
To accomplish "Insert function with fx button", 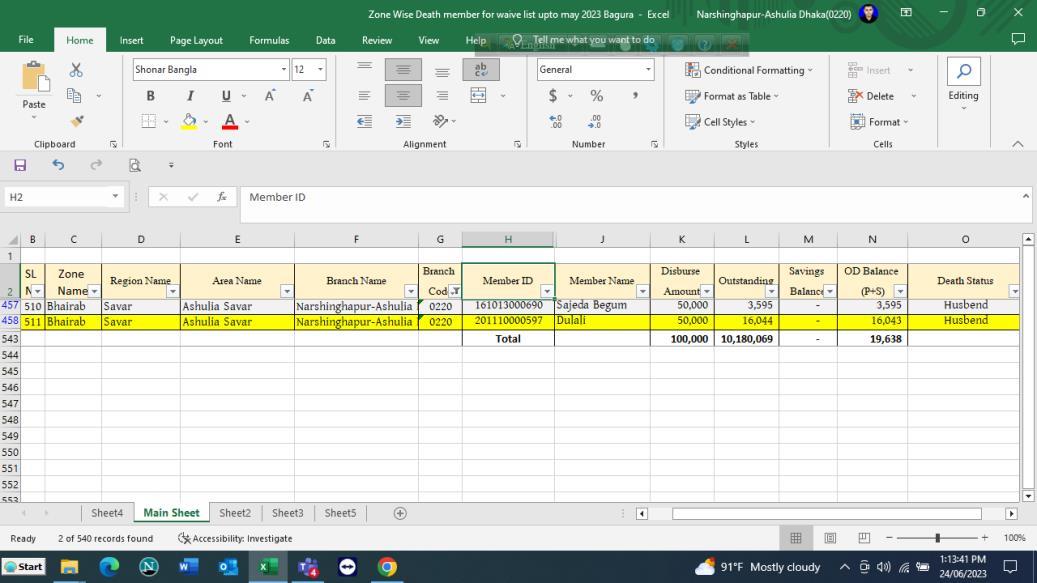I will click(222, 197).
